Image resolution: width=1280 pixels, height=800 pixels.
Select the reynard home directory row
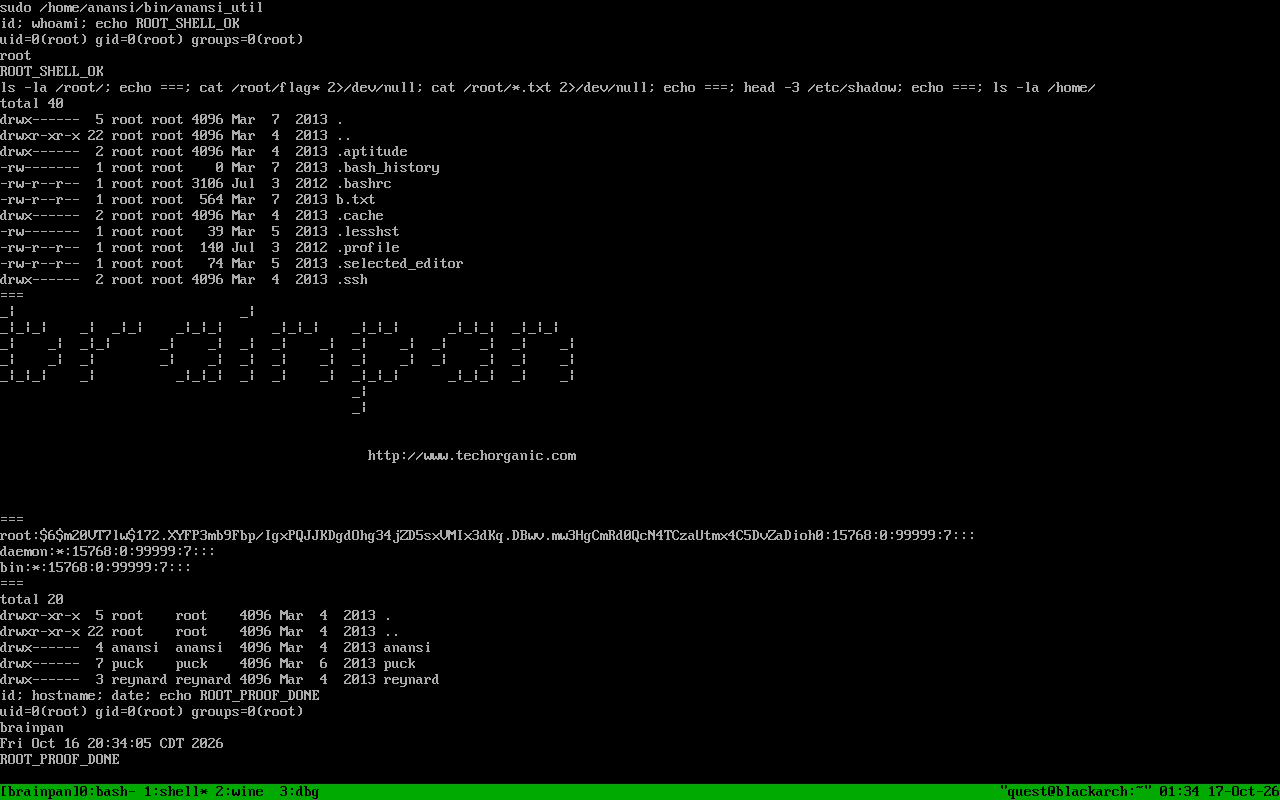point(220,680)
